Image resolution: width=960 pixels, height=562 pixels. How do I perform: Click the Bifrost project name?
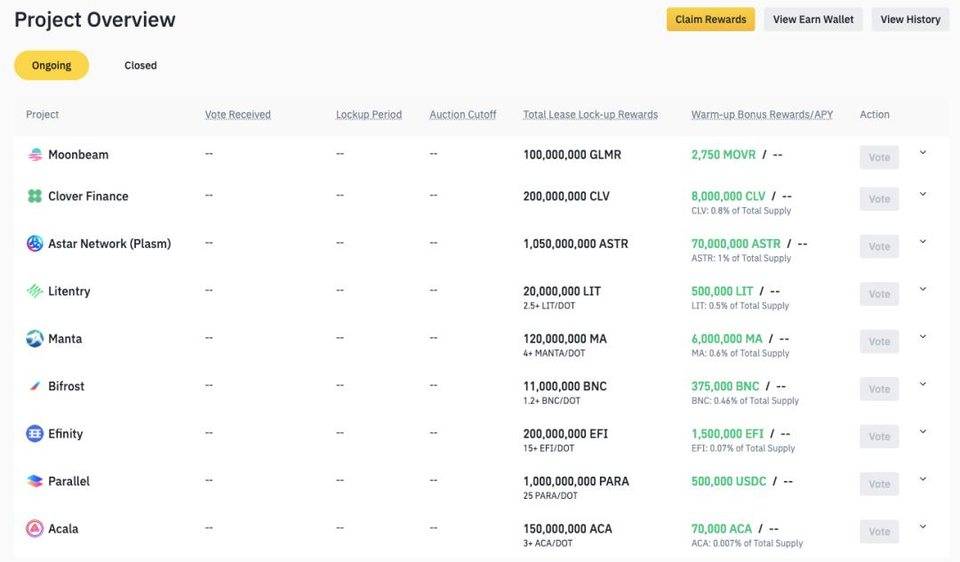point(66,386)
